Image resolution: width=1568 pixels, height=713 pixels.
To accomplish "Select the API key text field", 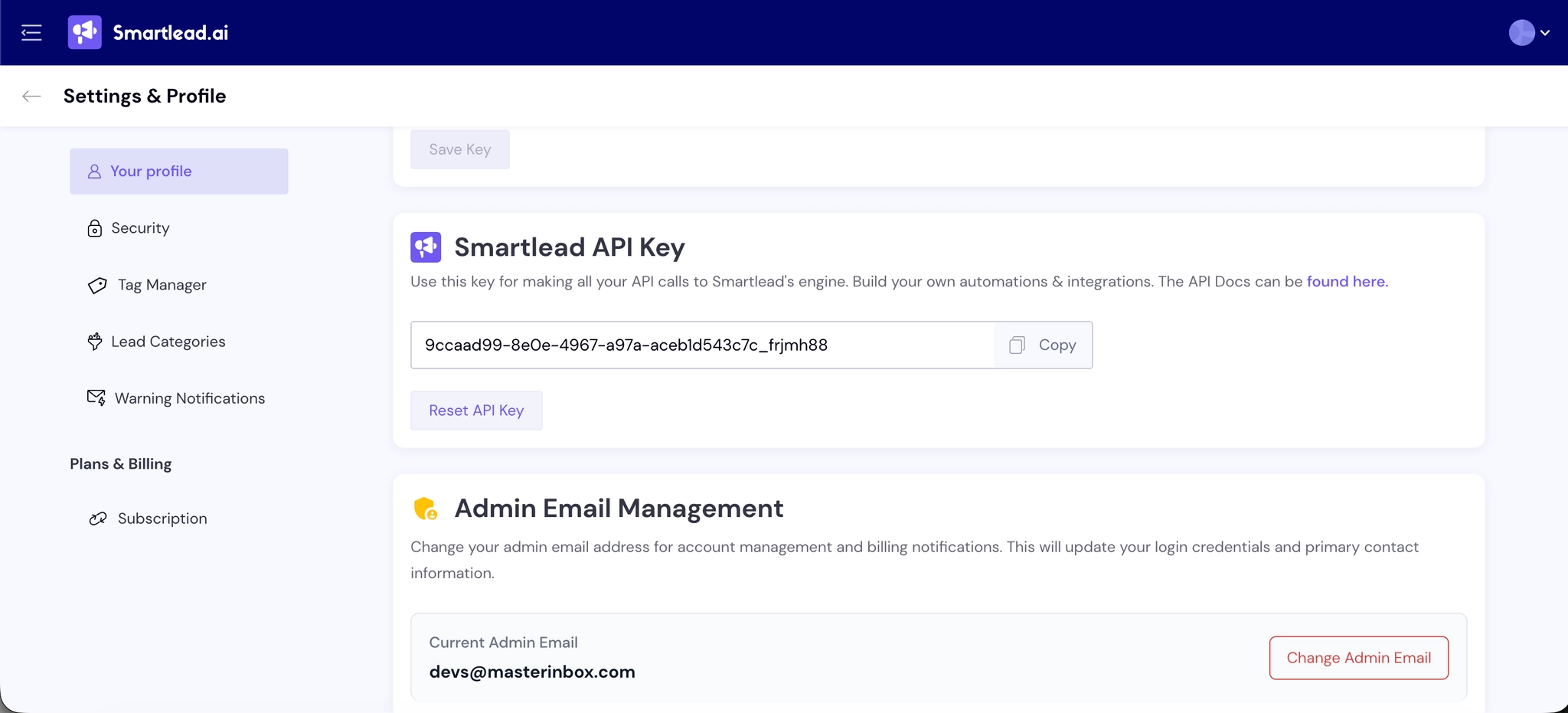I will point(689,345).
